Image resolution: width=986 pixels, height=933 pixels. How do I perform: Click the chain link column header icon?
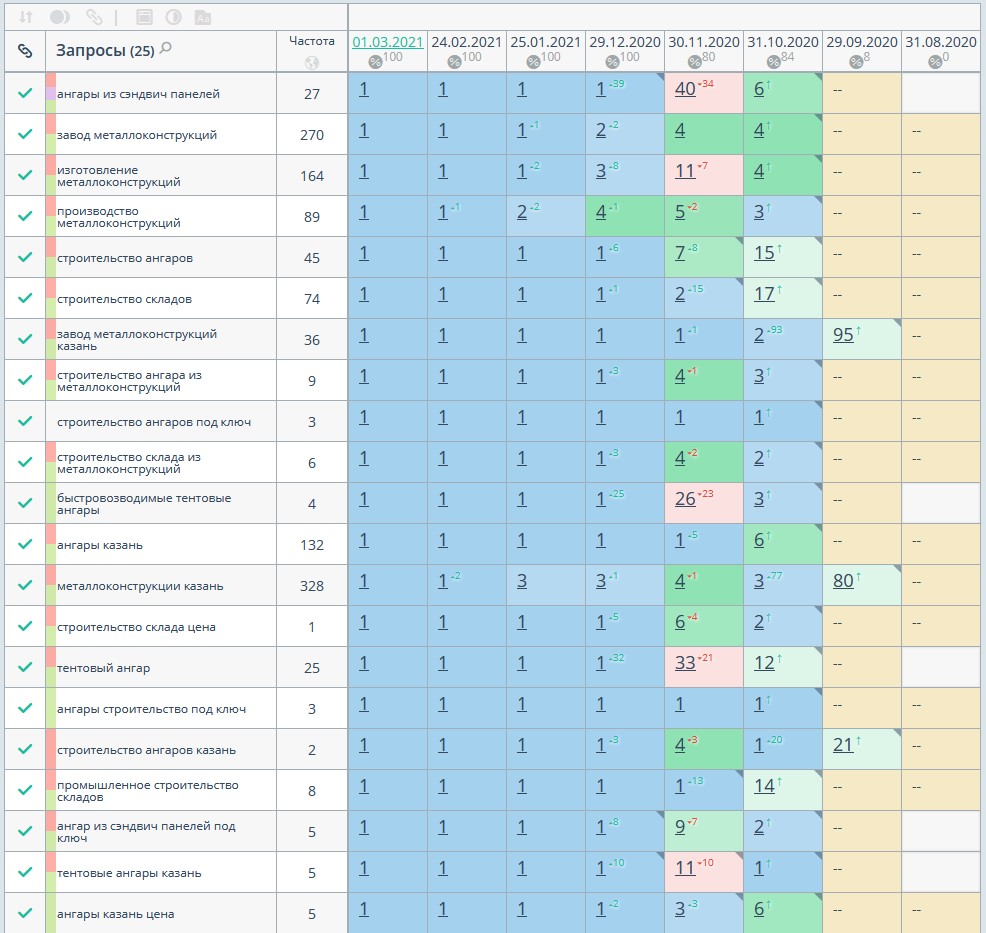(x=25, y=50)
